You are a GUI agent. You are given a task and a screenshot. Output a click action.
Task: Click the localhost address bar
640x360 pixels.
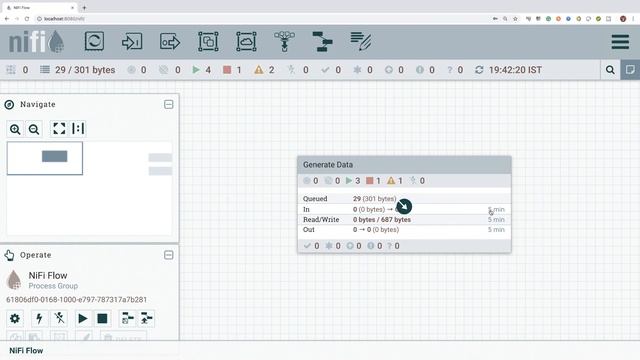[x=261, y=19]
